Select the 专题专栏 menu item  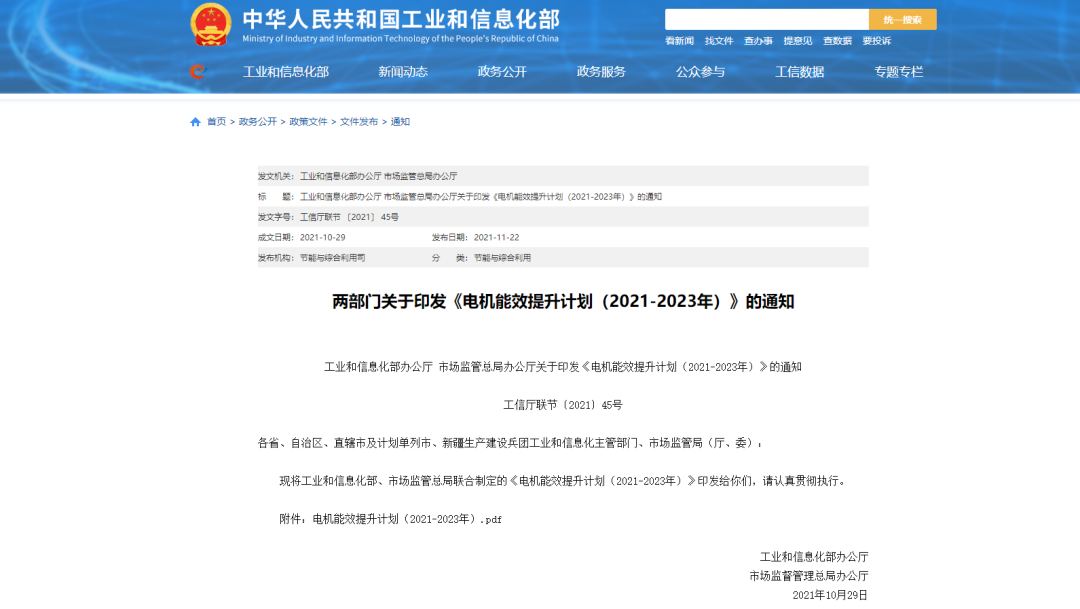pos(899,71)
